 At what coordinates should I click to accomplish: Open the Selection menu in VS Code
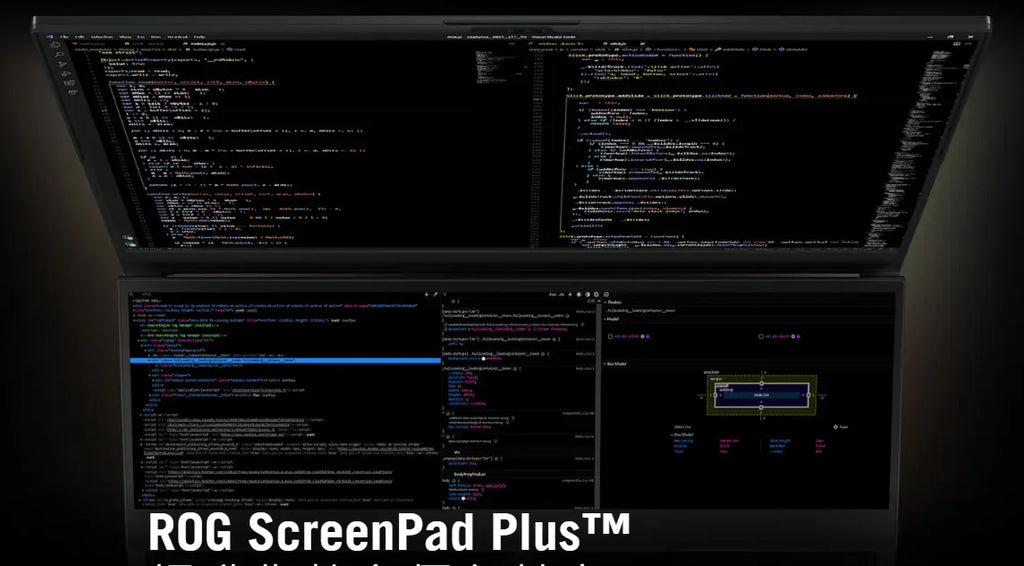(x=102, y=37)
